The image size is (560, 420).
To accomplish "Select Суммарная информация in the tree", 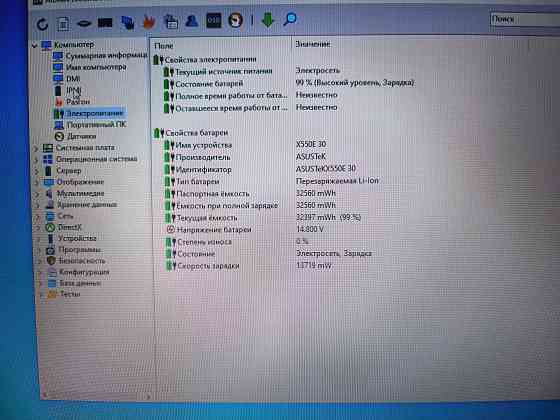I will [100, 55].
